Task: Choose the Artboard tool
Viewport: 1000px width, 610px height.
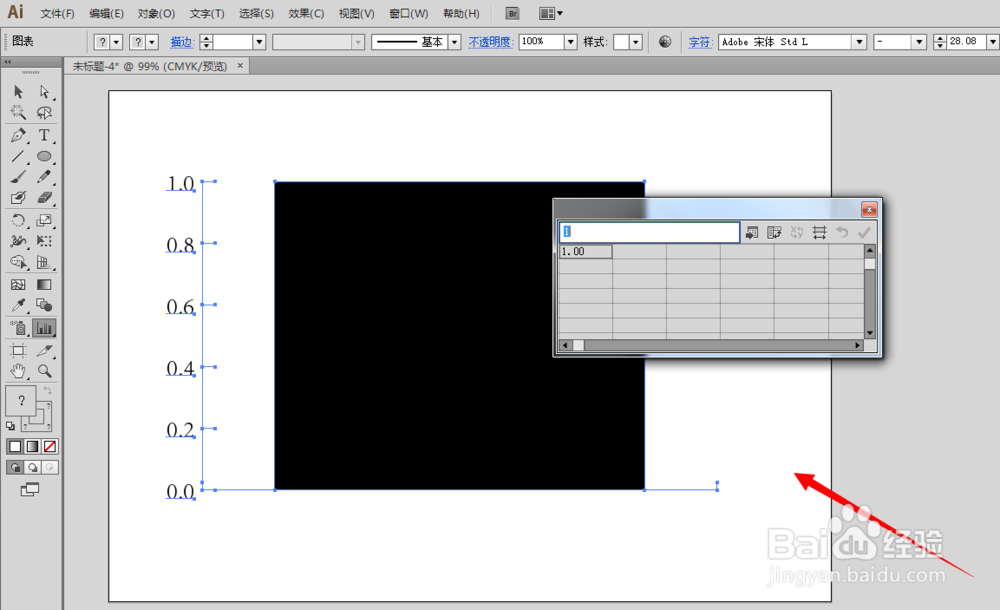Action: click(x=18, y=350)
